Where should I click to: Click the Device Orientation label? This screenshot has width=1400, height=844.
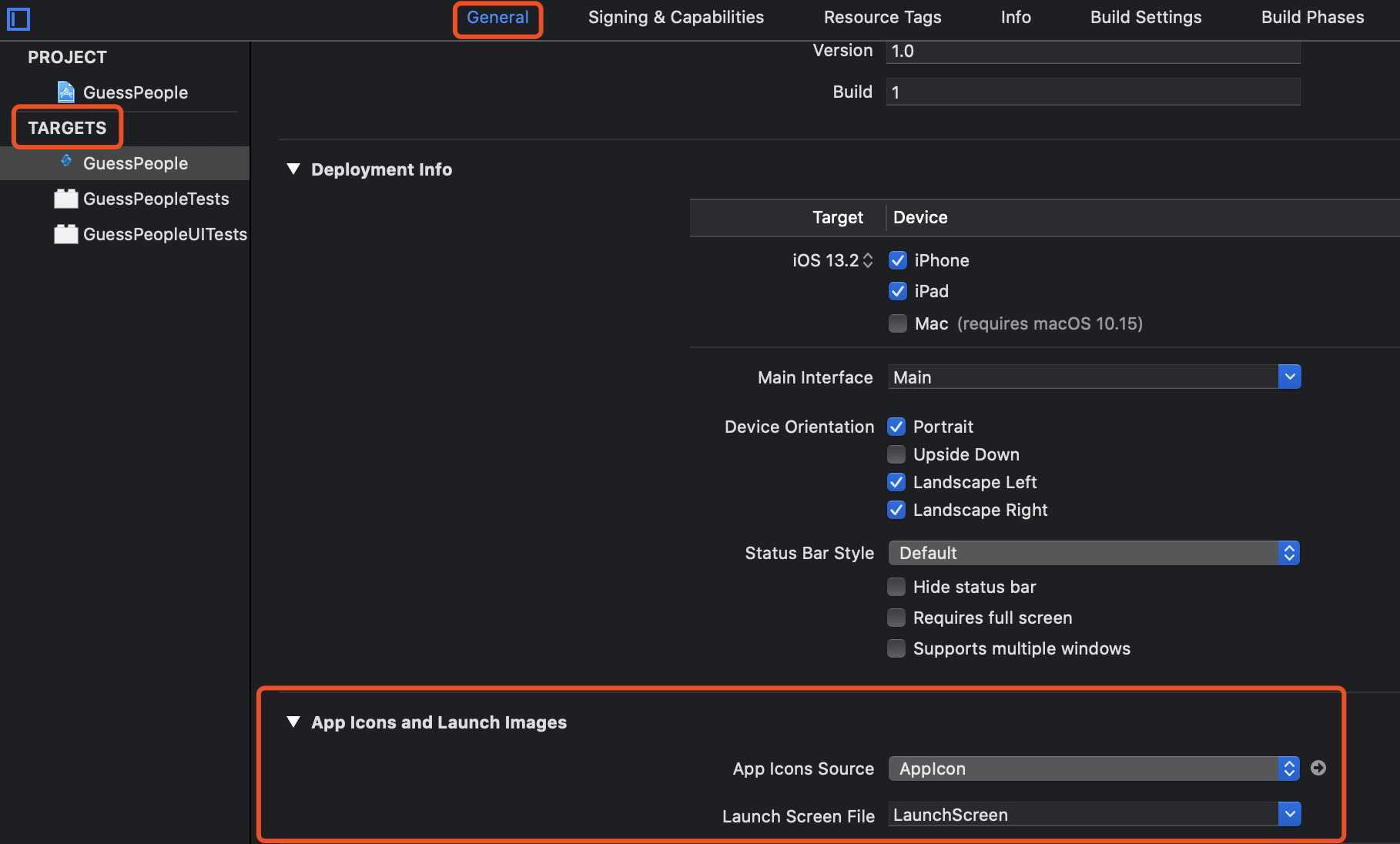(x=799, y=427)
